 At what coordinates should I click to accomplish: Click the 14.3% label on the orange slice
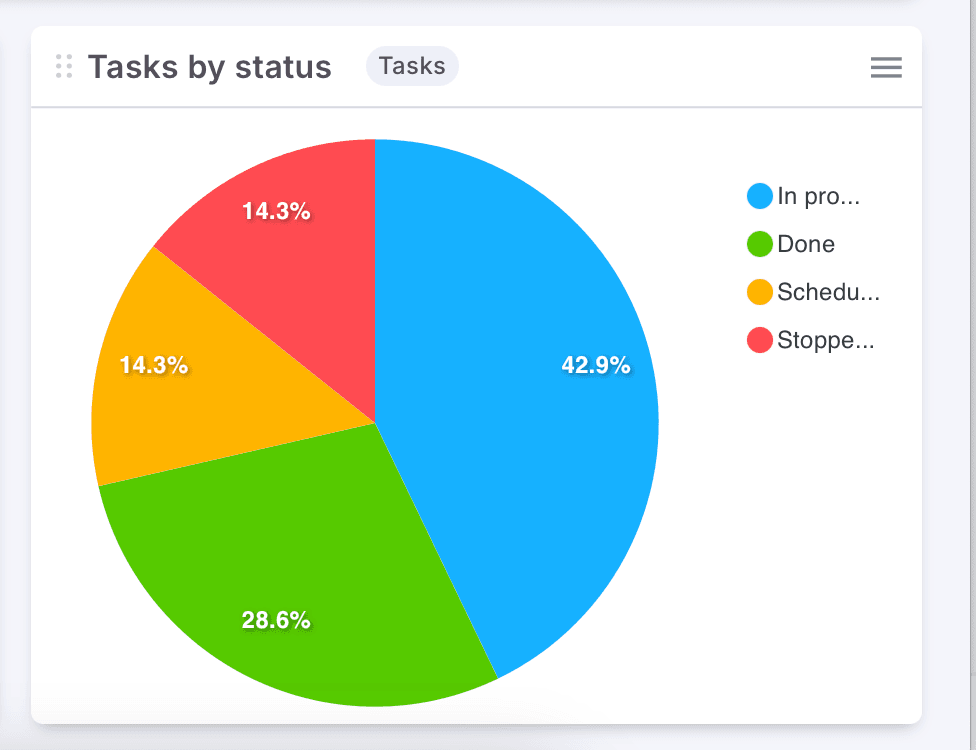pos(154,365)
